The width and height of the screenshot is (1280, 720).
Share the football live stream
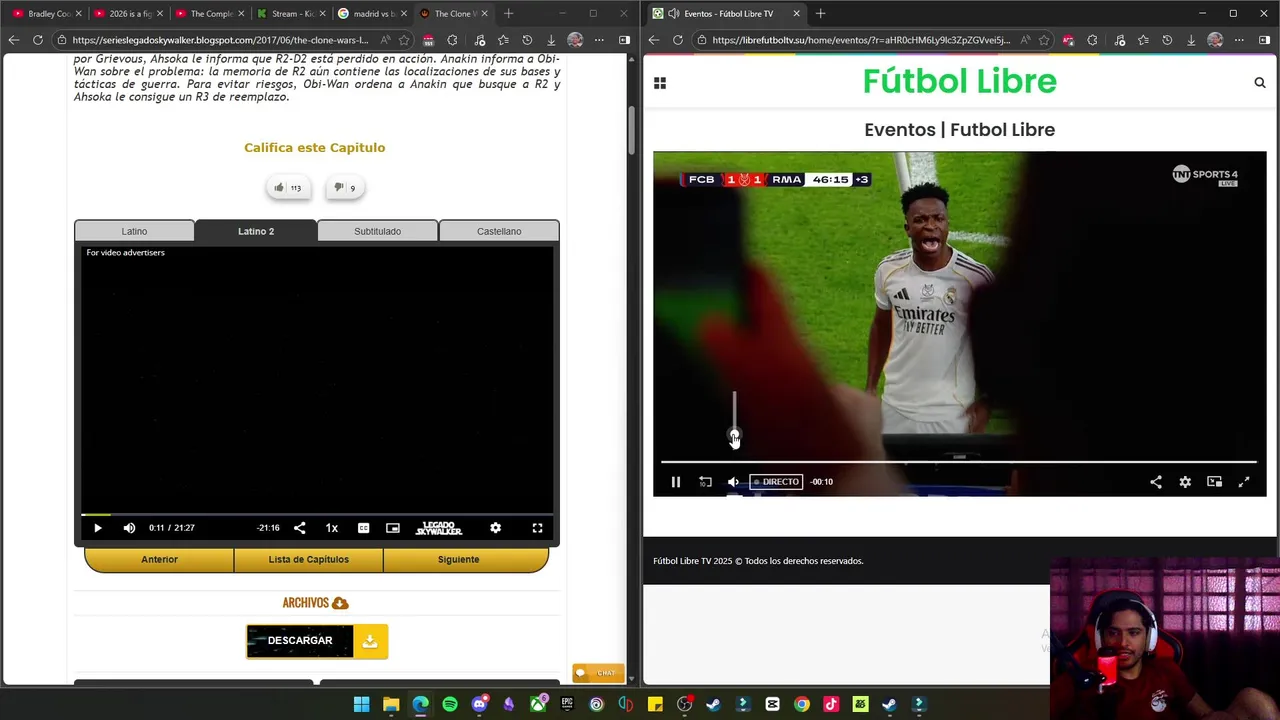coord(1156,482)
